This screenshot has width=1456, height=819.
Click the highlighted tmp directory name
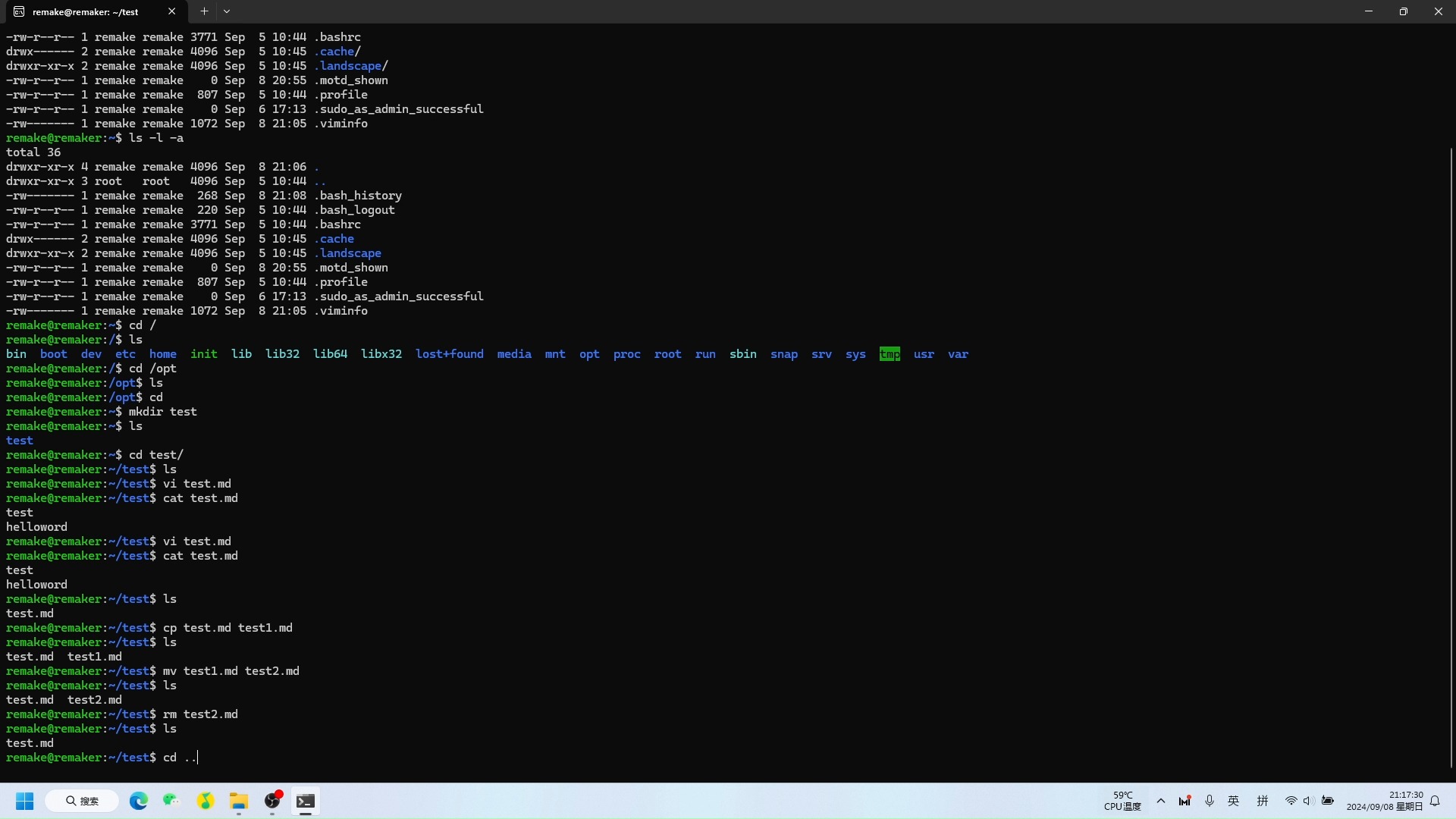pyautogui.click(x=890, y=354)
